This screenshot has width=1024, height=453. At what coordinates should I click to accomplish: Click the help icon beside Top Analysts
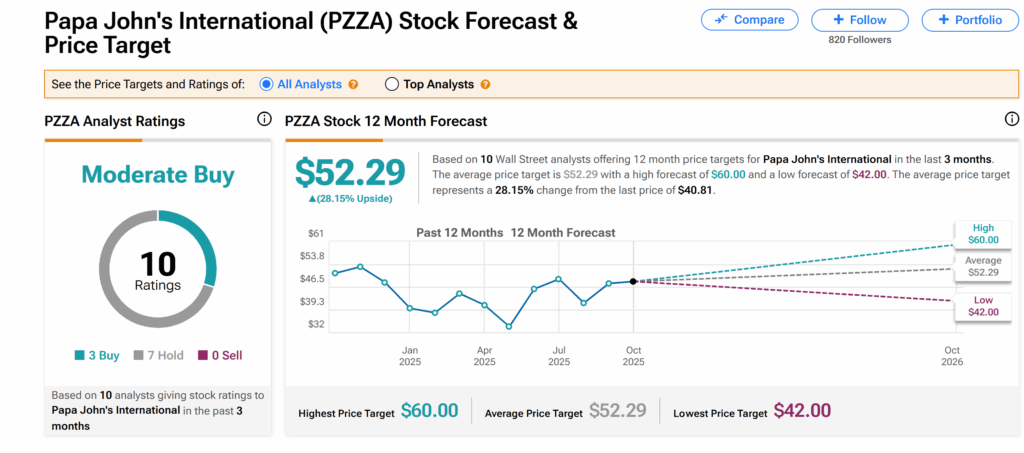485,85
